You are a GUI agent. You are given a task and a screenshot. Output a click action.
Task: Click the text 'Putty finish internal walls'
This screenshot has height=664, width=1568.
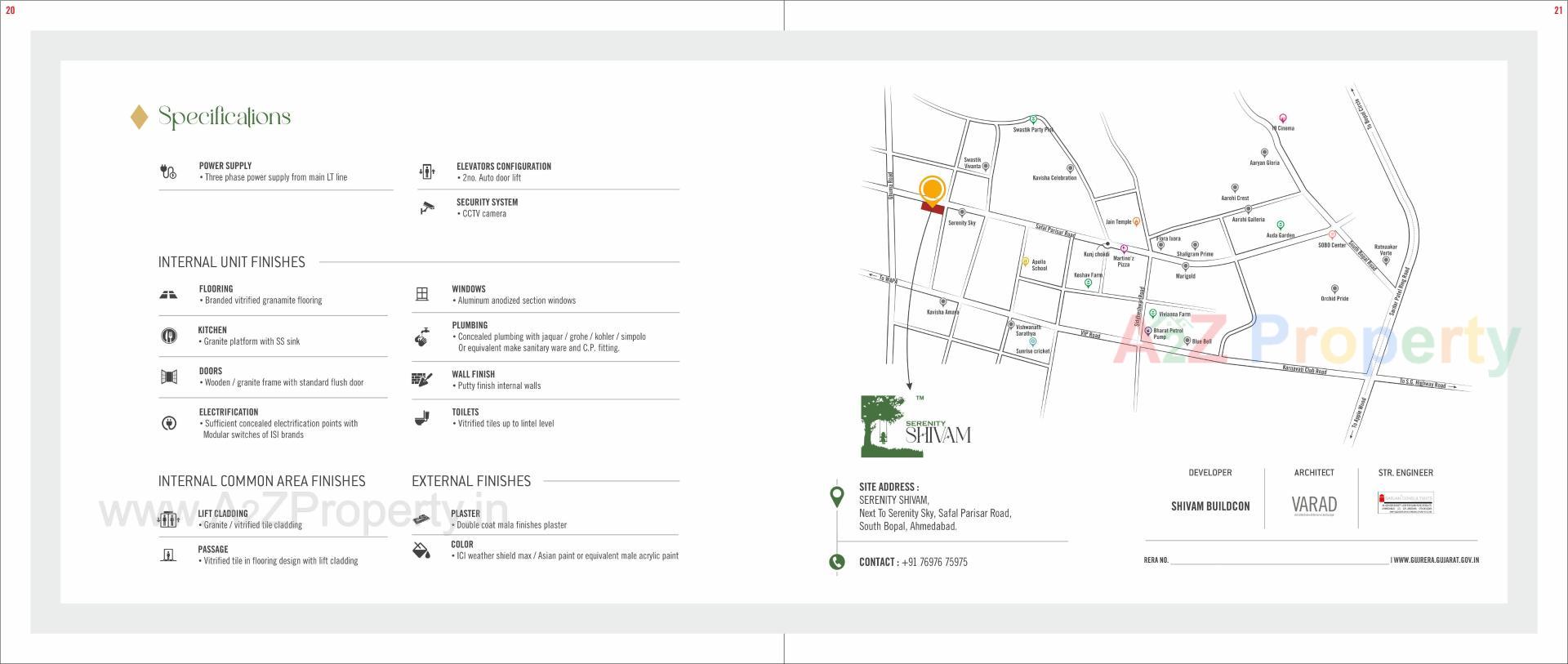[499, 385]
